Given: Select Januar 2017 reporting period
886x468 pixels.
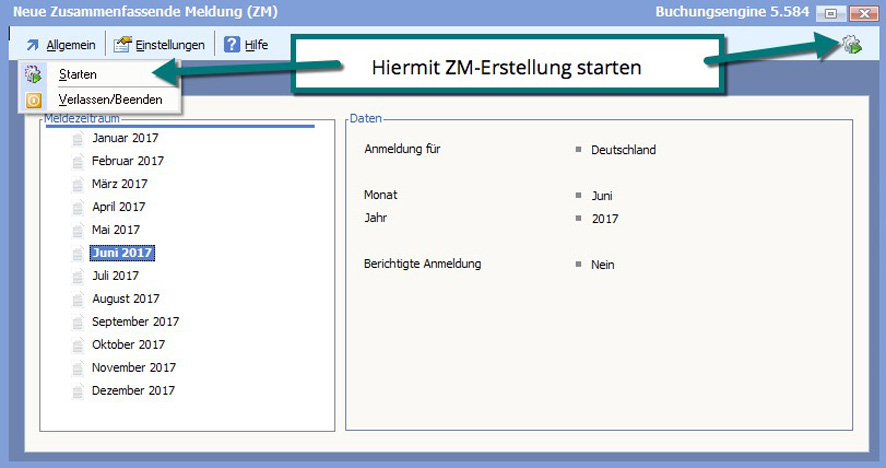Looking at the screenshot, I should (125, 138).
